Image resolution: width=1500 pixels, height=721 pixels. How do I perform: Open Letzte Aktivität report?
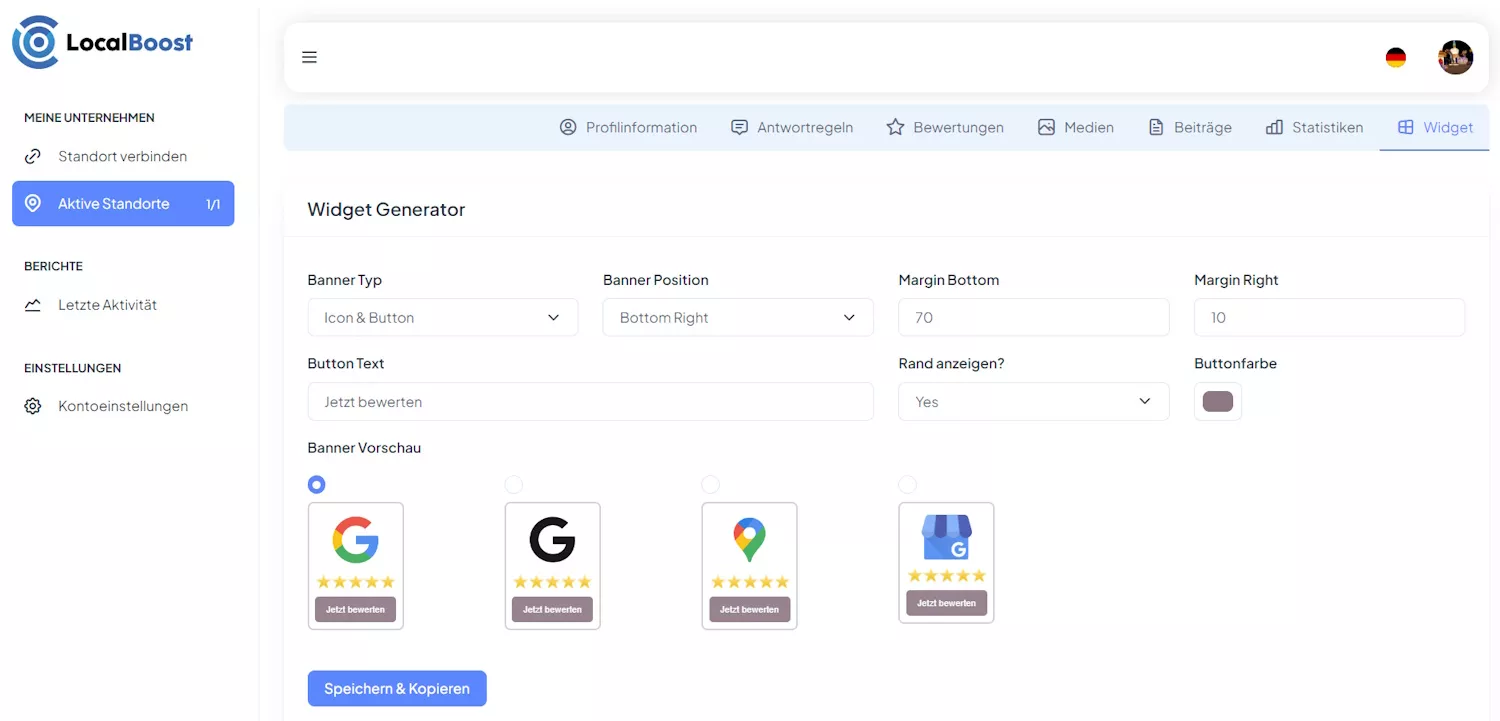click(123, 305)
